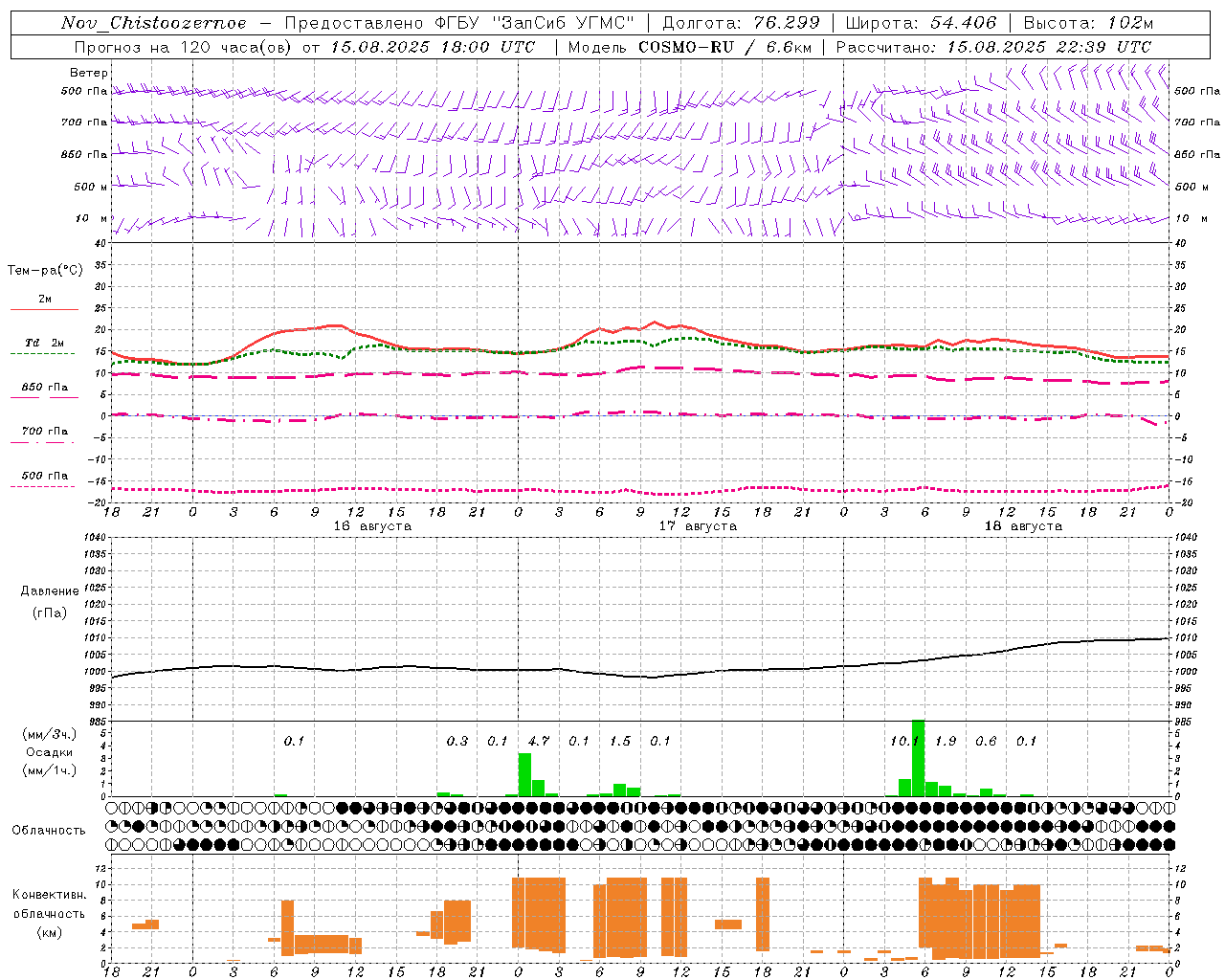Click the Конвективн. convective cloud panel label
This screenshot has height=980, width=1225.
(x=49, y=895)
